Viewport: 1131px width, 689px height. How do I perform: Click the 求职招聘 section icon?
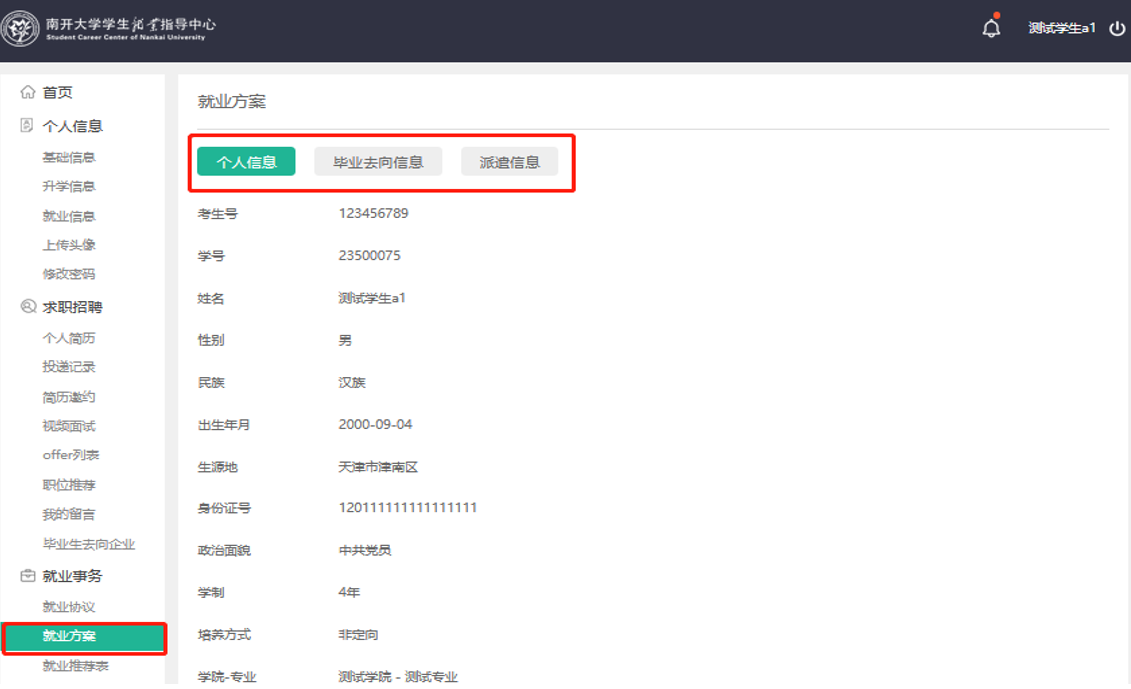(28, 307)
